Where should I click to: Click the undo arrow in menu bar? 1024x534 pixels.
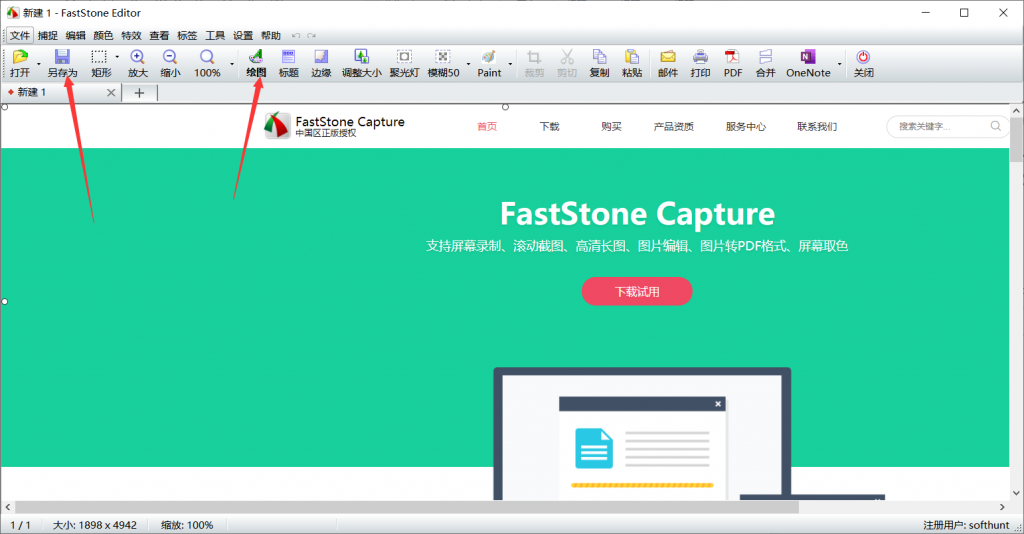pyautogui.click(x=296, y=36)
